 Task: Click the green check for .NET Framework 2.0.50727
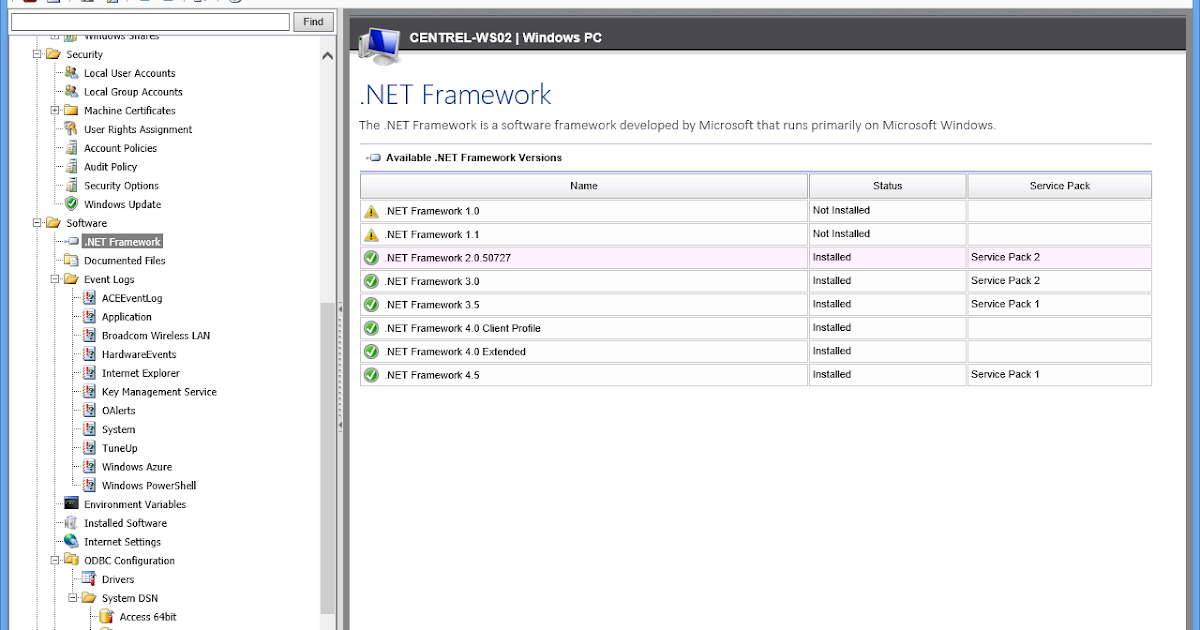(372, 258)
